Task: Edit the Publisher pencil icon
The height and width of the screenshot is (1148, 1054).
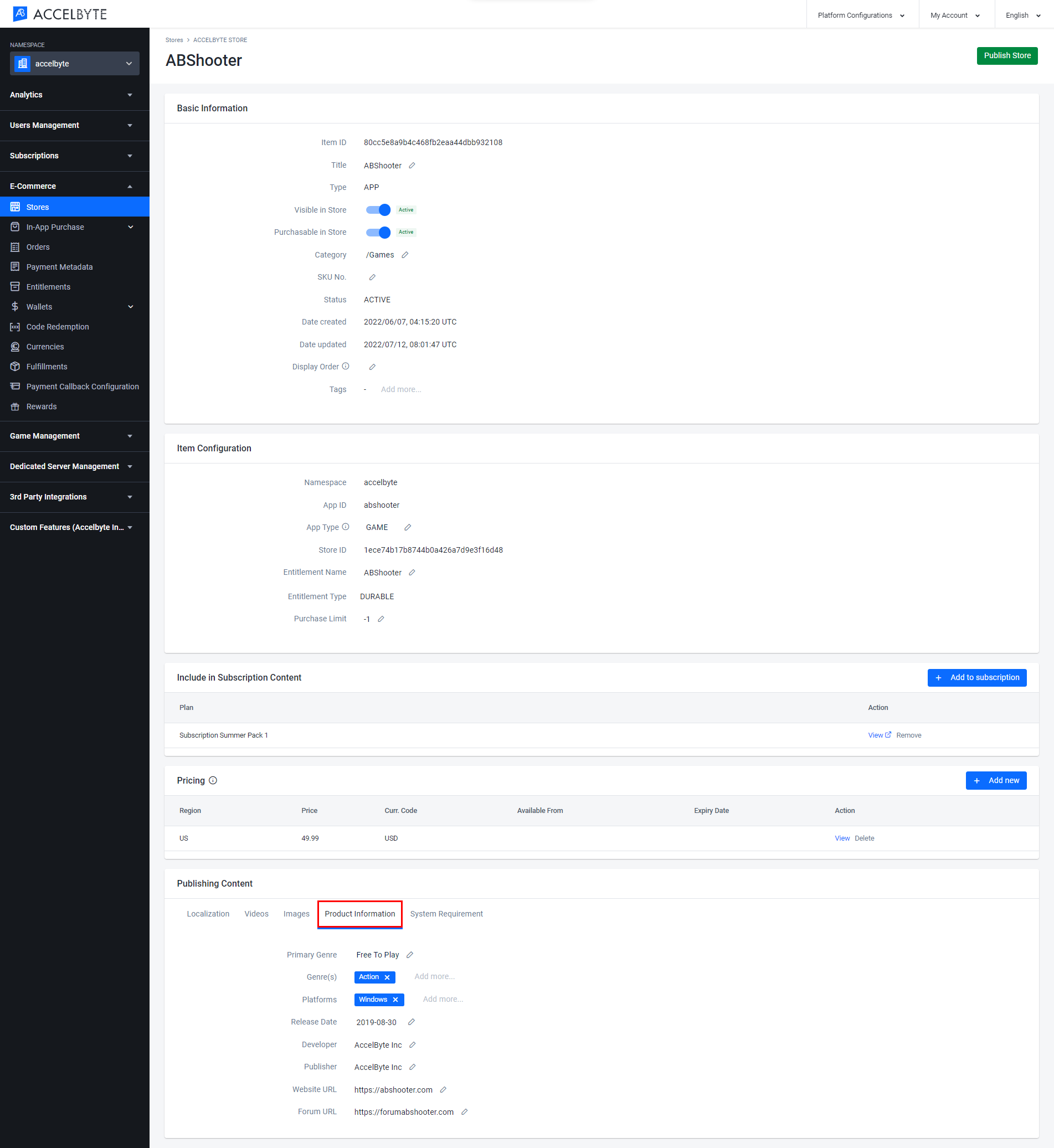Action: click(x=413, y=1067)
